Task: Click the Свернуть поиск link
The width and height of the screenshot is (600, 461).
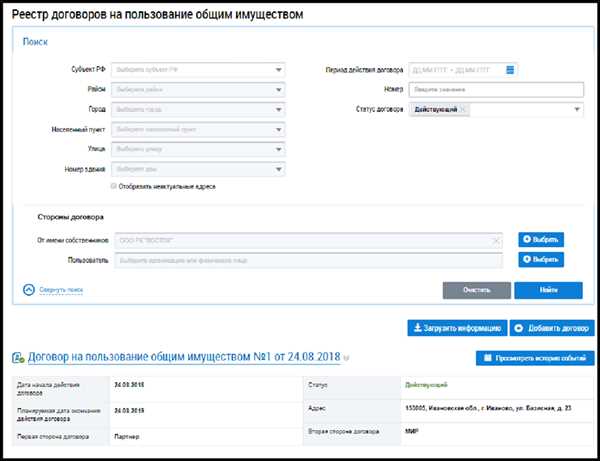Action: coord(61,290)
